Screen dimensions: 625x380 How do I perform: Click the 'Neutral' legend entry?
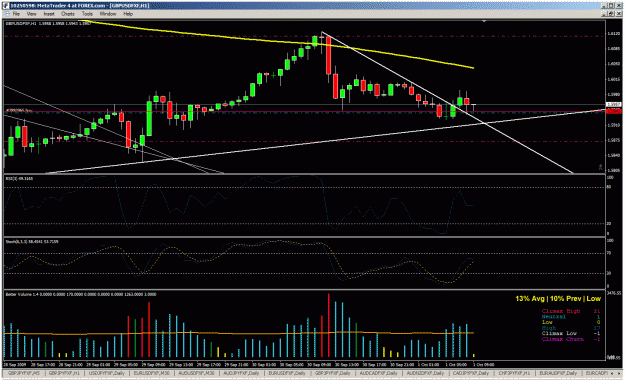554,317
